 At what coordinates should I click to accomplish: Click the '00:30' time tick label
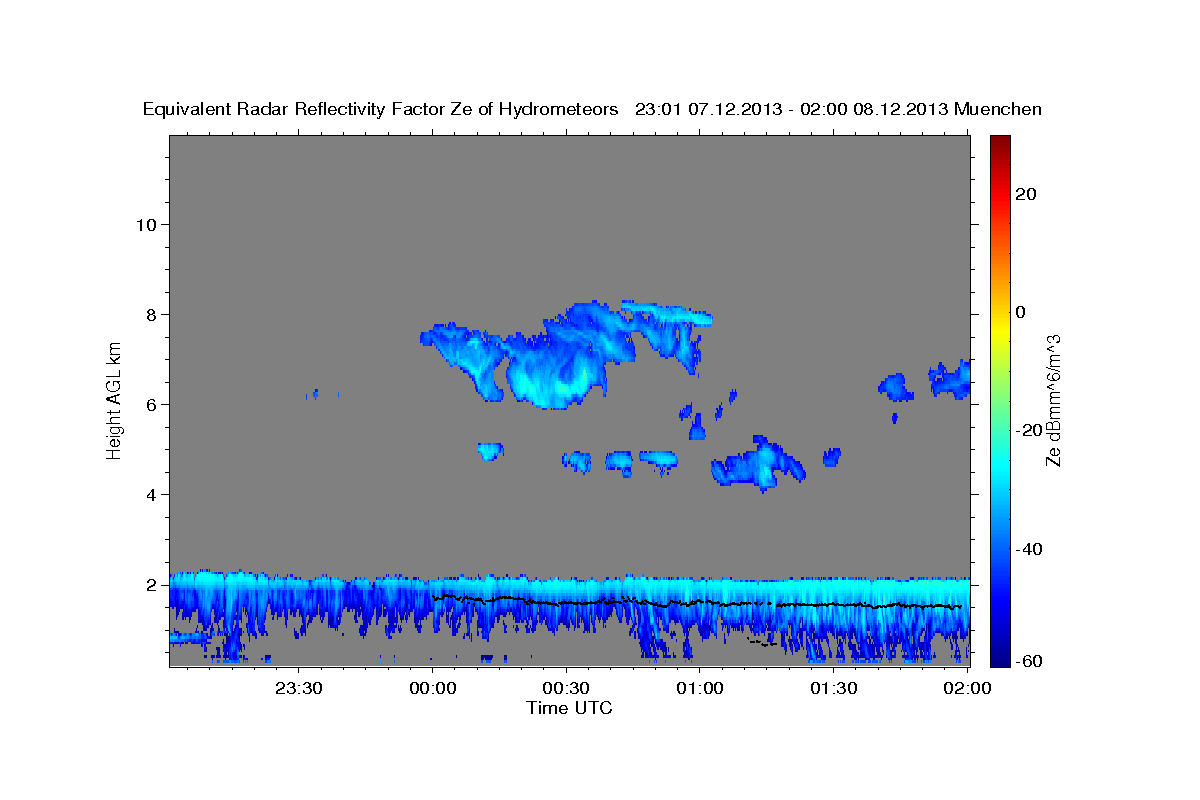[x=566, y=688]
